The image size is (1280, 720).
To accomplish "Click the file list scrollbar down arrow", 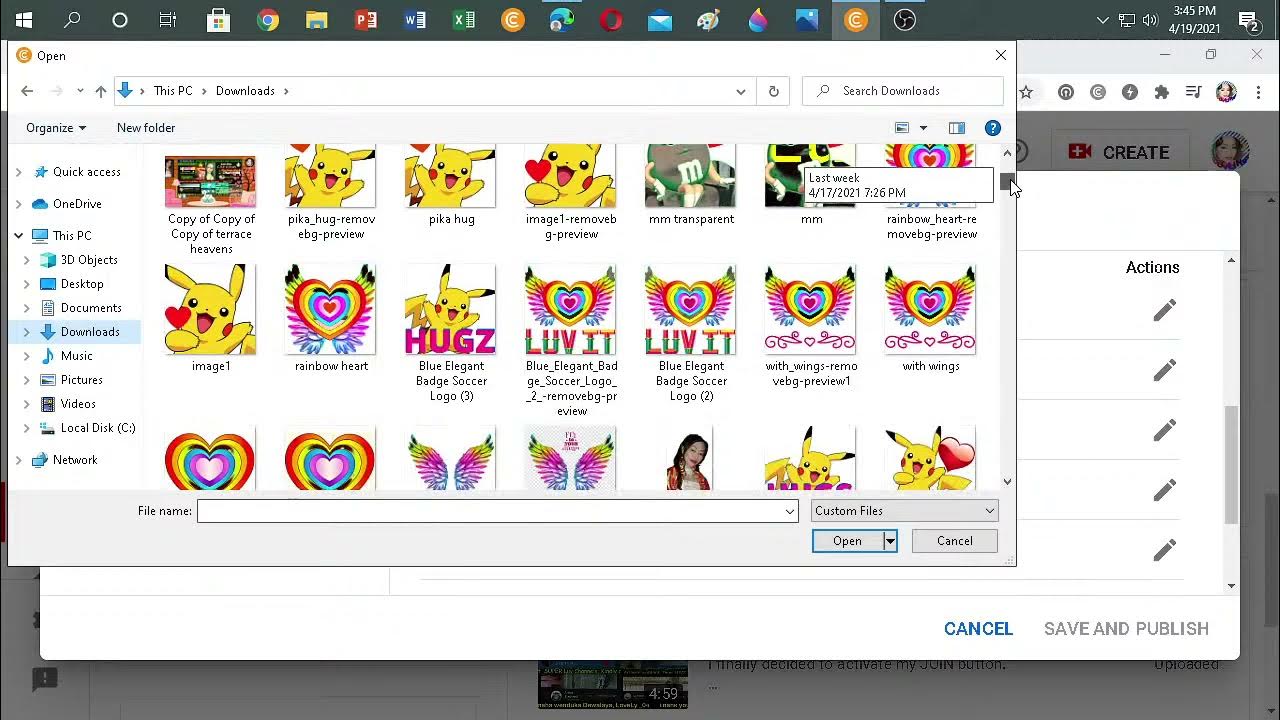I will click(1007, 481).
